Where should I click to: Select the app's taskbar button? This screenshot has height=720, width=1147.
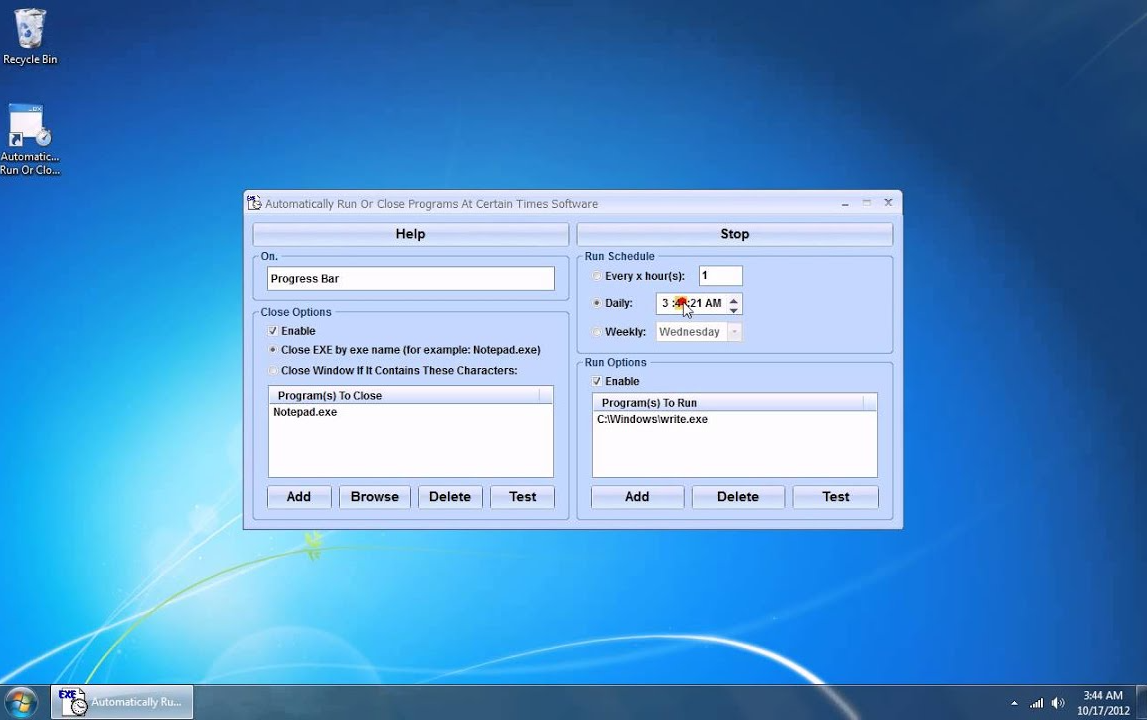(x=122, y=702)
